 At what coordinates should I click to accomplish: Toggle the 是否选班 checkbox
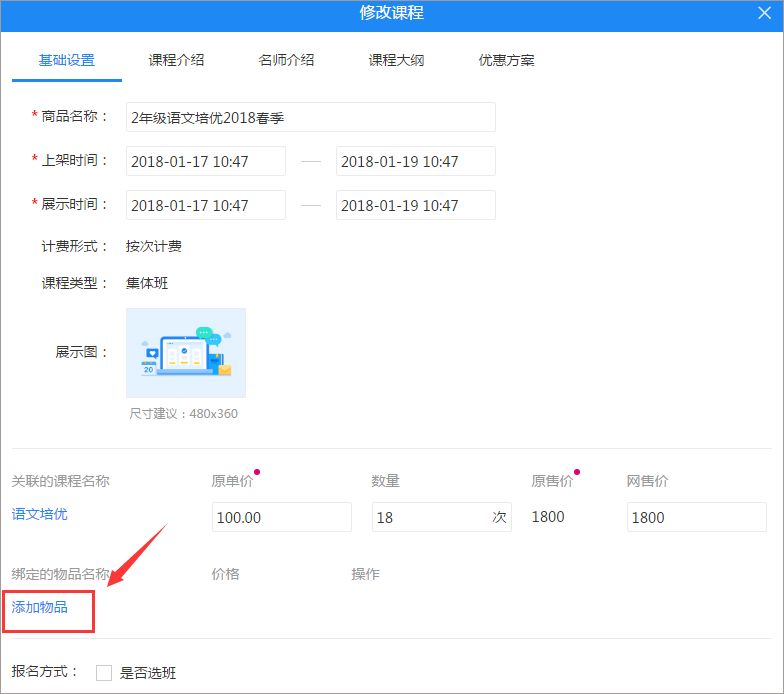pyautogui.click(x=104, y=673)
